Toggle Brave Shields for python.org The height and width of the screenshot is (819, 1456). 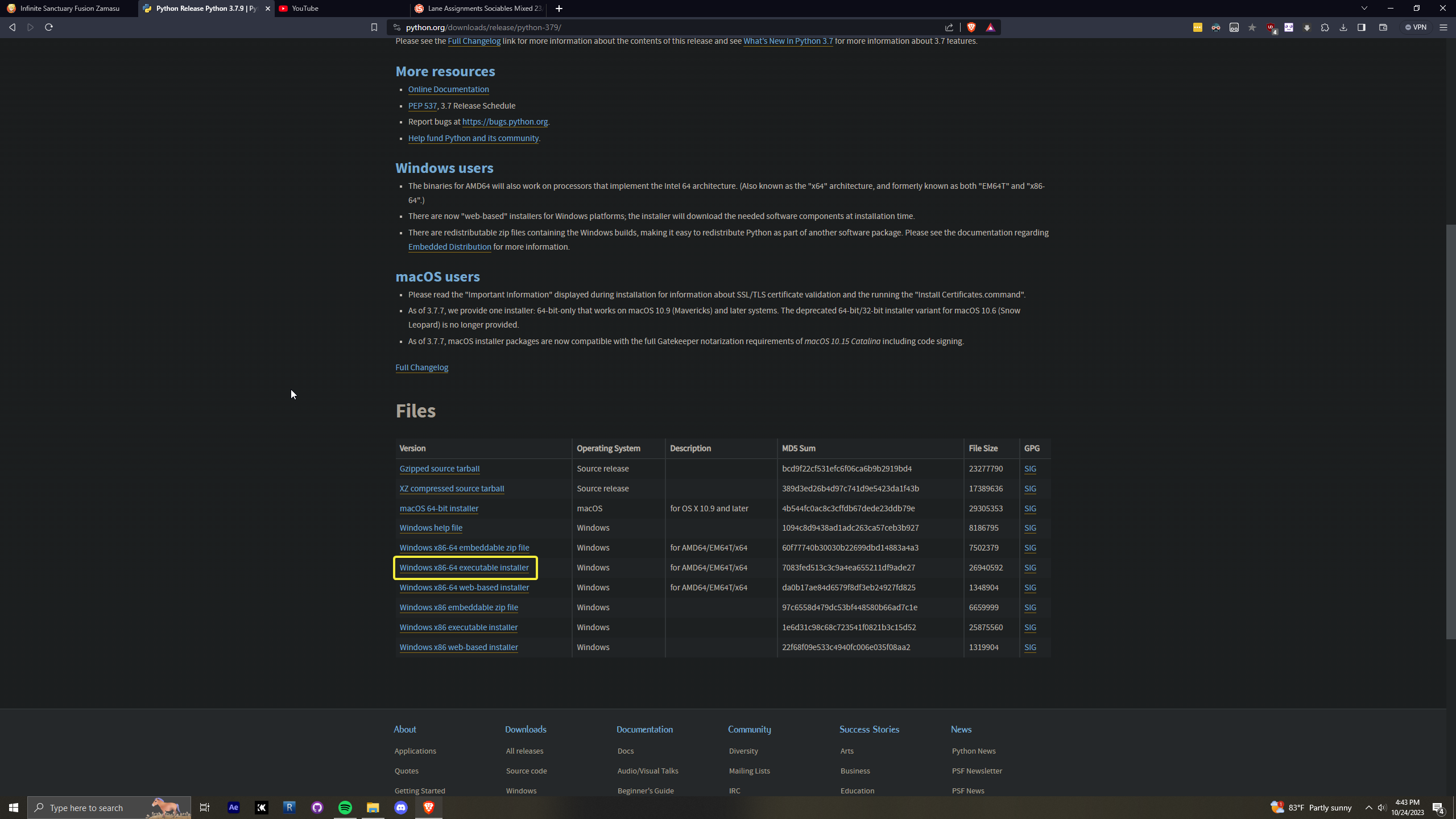coord(971,27)
